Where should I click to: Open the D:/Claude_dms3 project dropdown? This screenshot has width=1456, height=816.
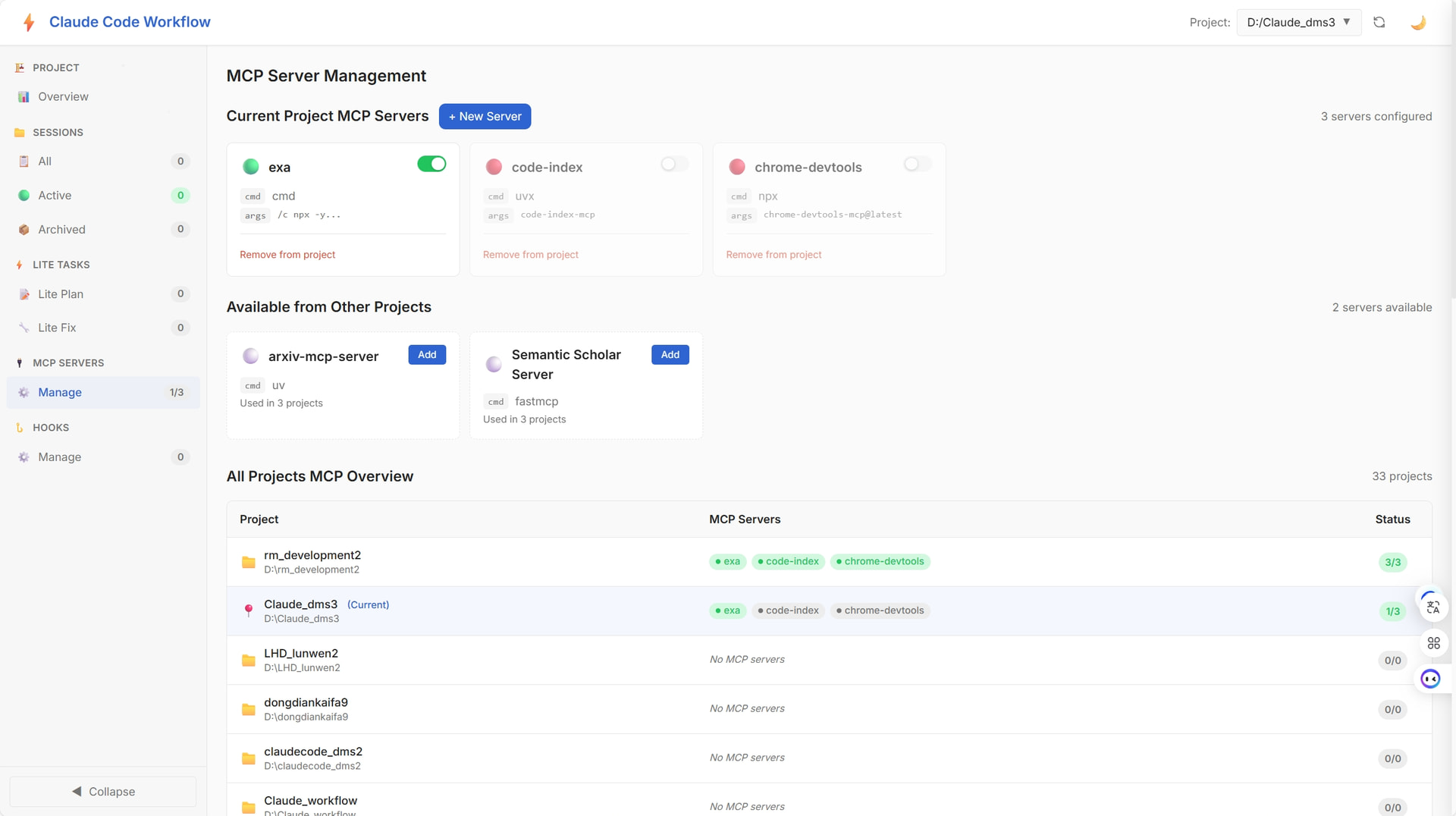pos(1299,22)
